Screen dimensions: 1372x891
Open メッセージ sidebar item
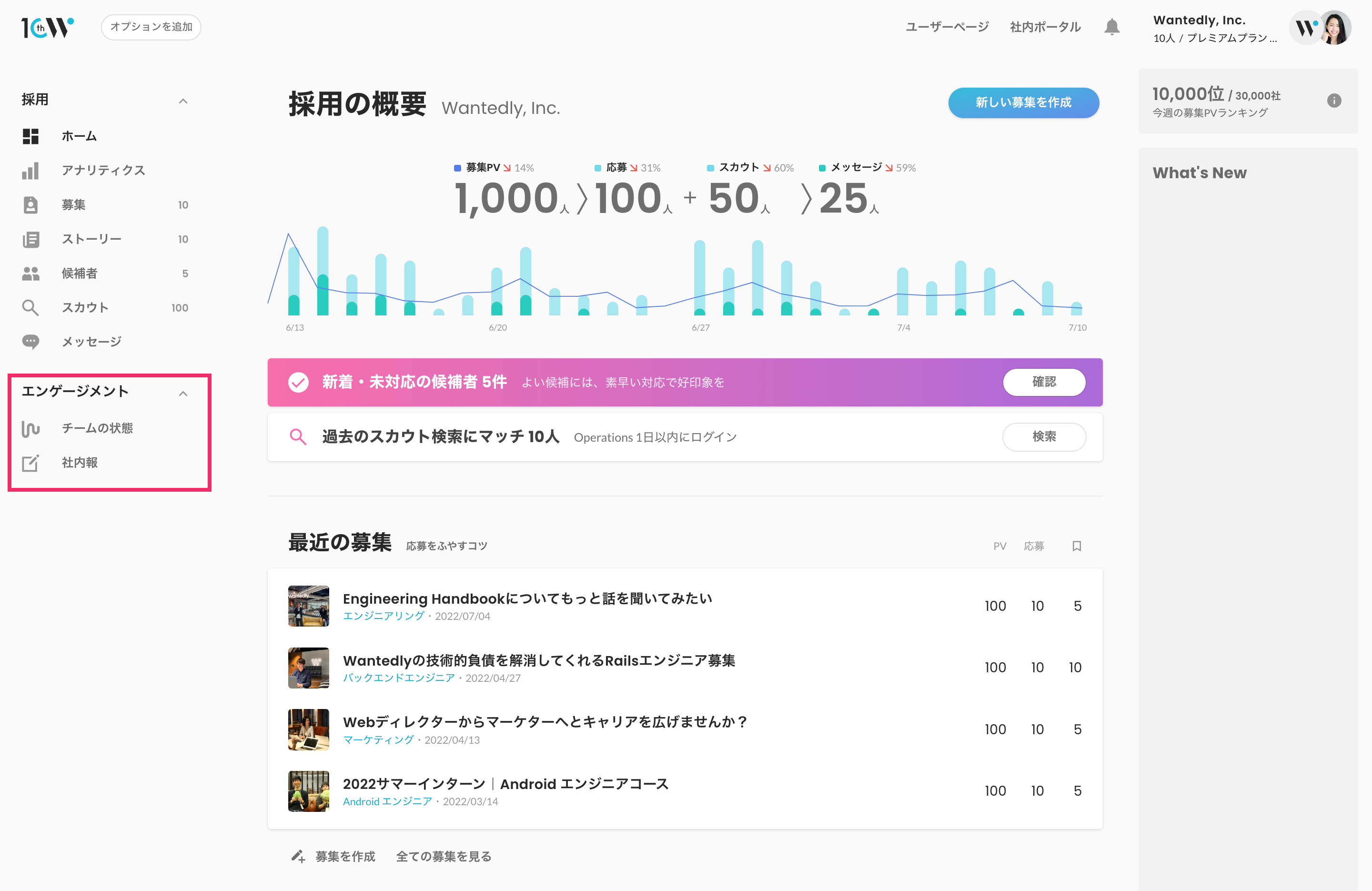coord(91,342)
